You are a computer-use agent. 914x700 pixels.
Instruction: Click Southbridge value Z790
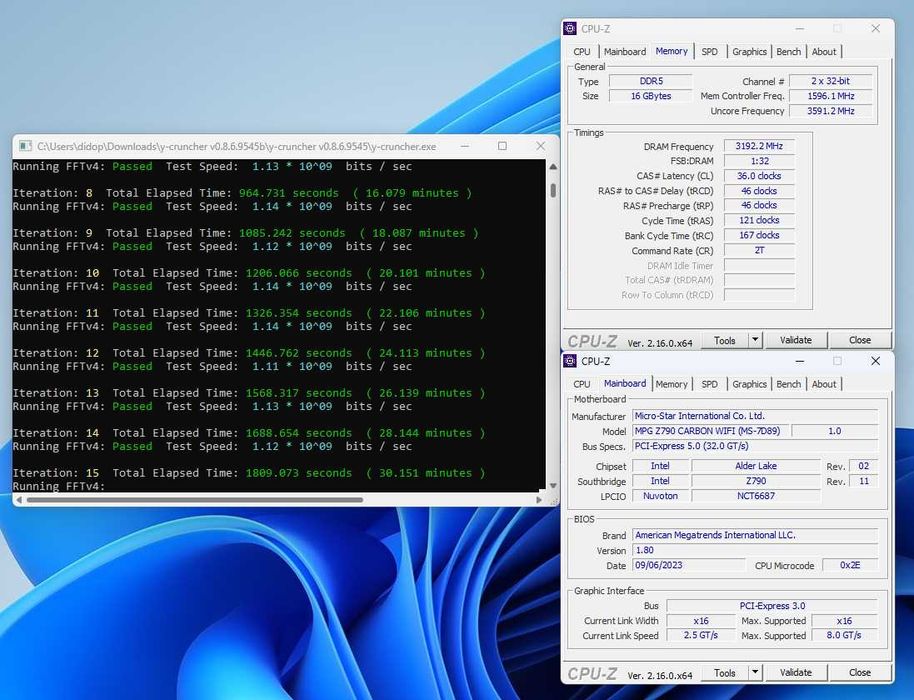click(755, 481)
